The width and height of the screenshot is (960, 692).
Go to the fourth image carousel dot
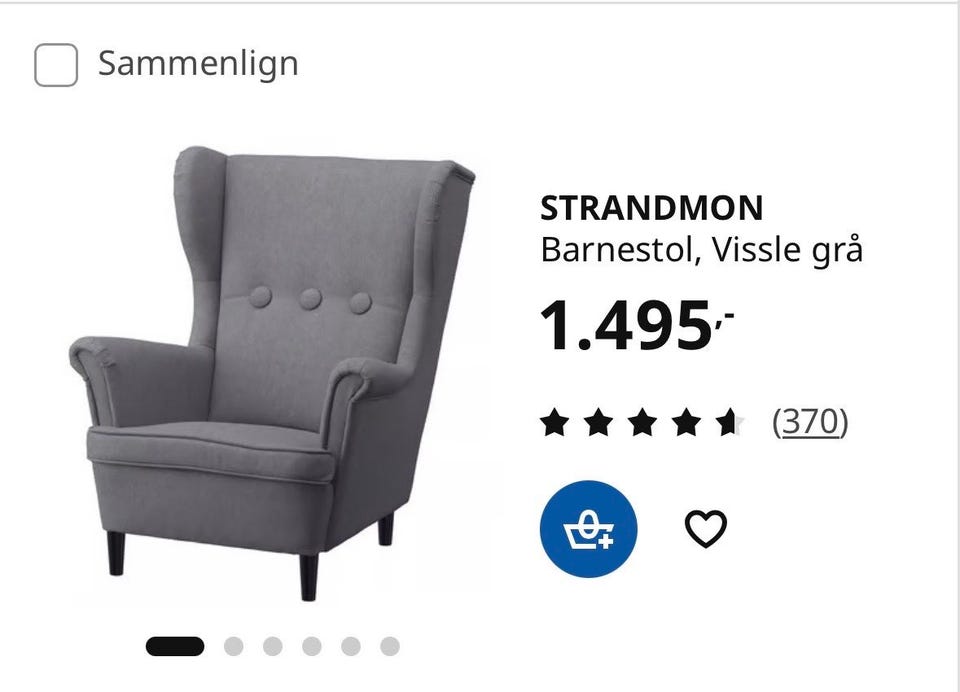[x=312, y=646]
